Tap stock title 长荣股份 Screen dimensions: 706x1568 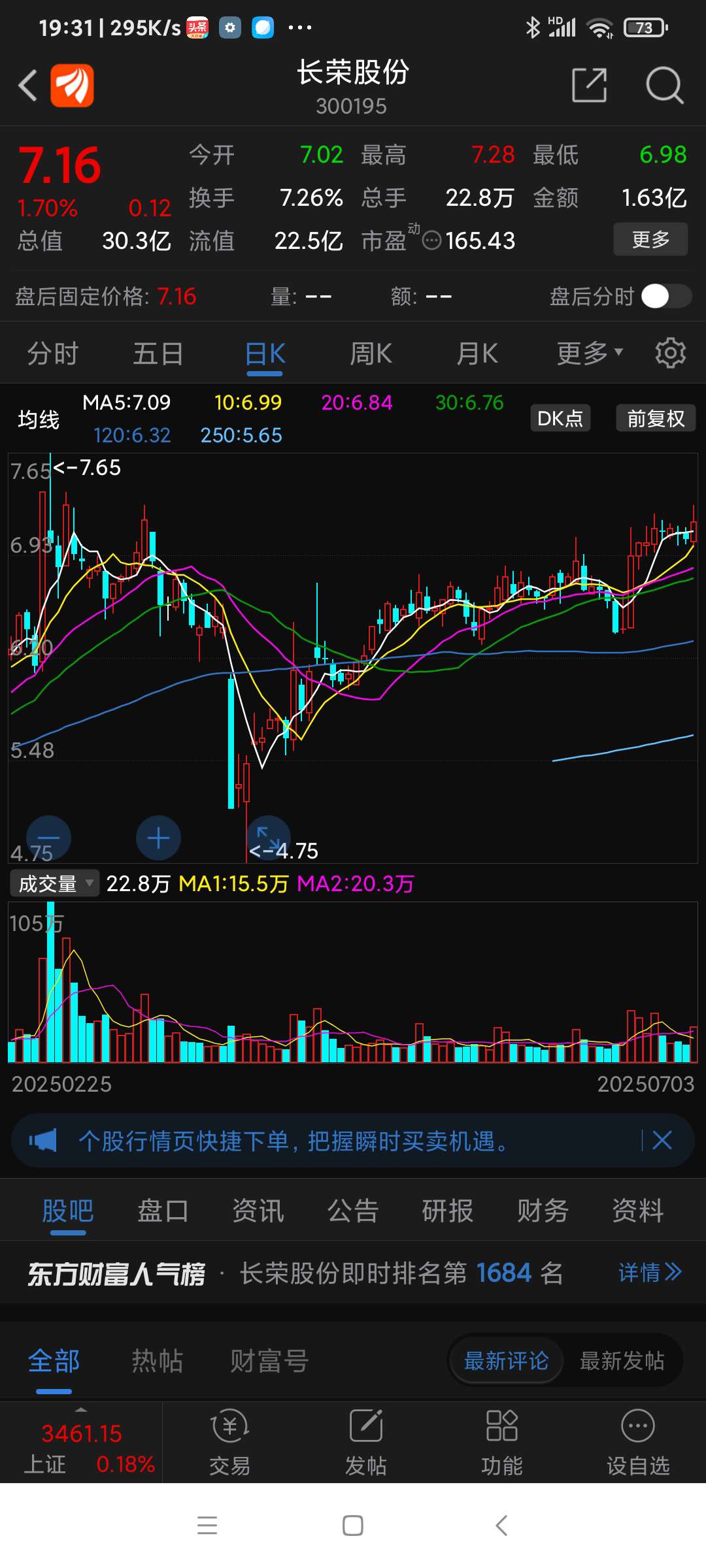pos(353,72)
